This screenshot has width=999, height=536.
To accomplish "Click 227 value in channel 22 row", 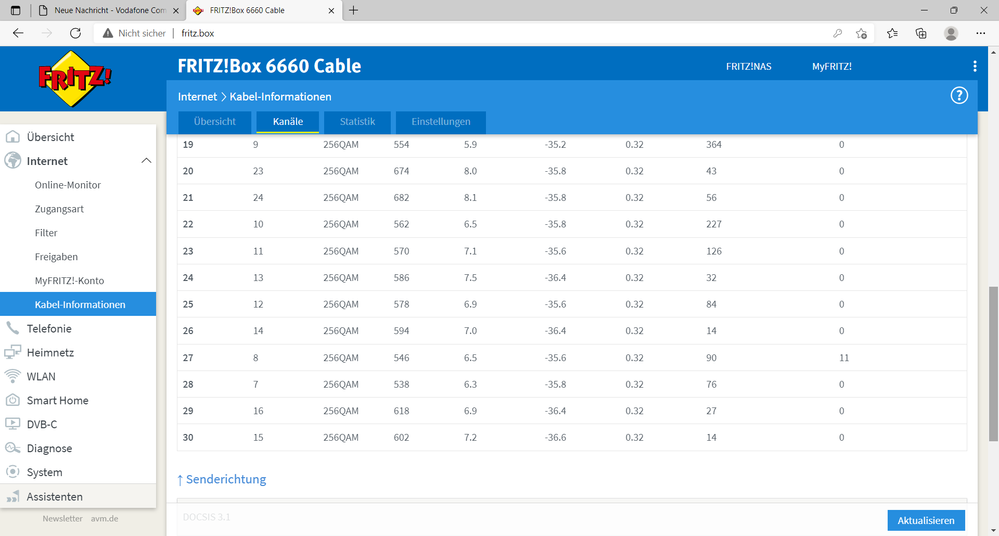I will click(x=714, y=224).
